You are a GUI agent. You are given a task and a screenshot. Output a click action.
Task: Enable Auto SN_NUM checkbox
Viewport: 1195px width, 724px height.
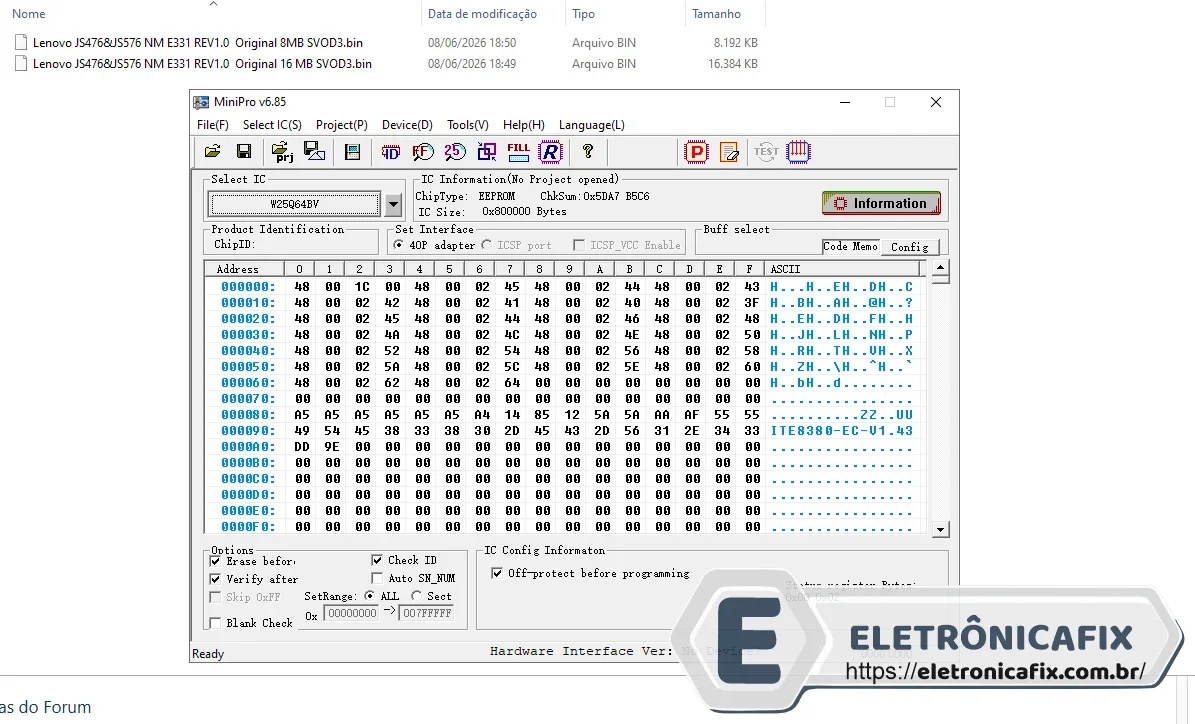(x=376, y=578)
